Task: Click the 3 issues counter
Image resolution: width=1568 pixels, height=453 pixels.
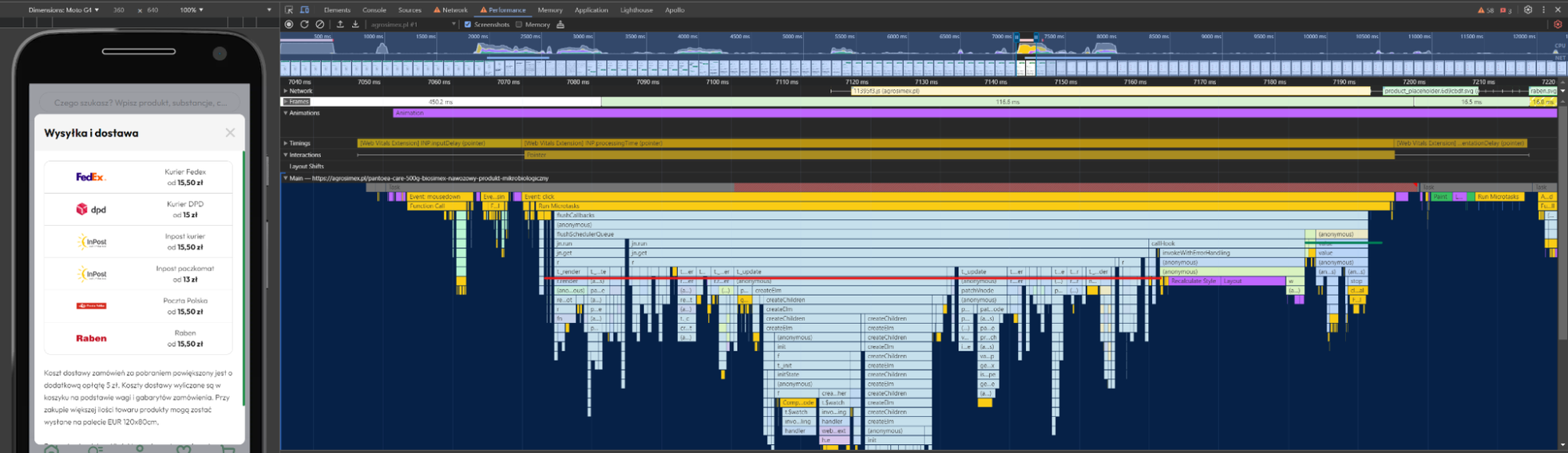Action: [x=1506, y=10]
